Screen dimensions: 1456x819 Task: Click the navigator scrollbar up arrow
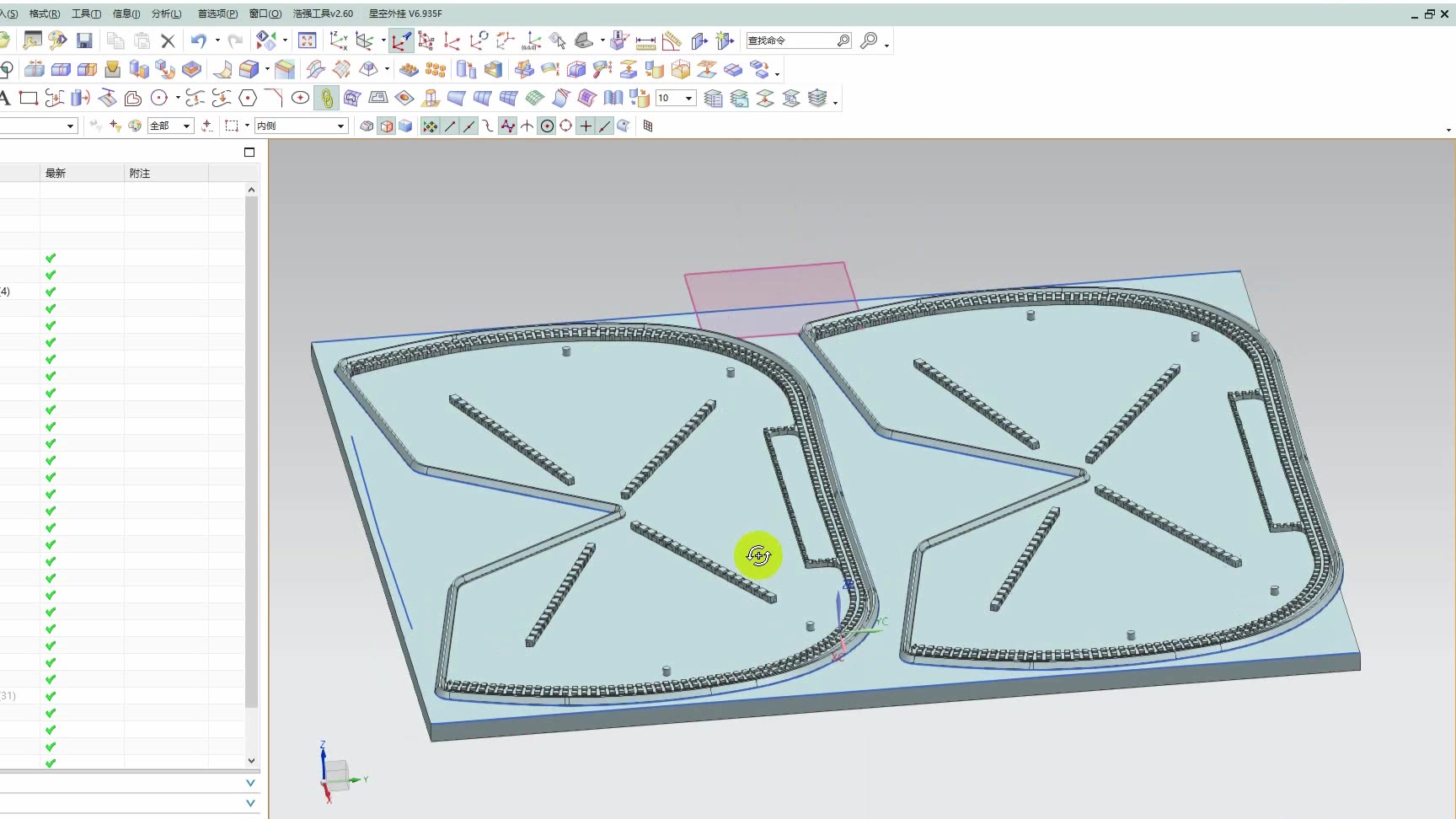point(251,190)
